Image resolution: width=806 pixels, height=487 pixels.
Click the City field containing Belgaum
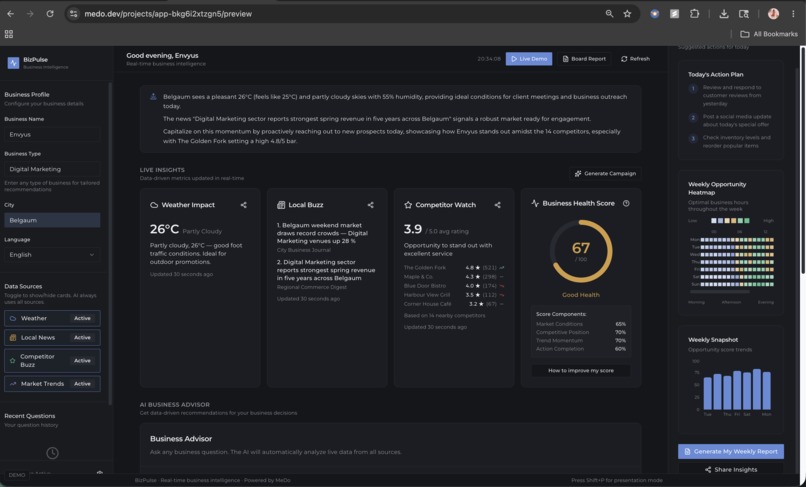52,220
